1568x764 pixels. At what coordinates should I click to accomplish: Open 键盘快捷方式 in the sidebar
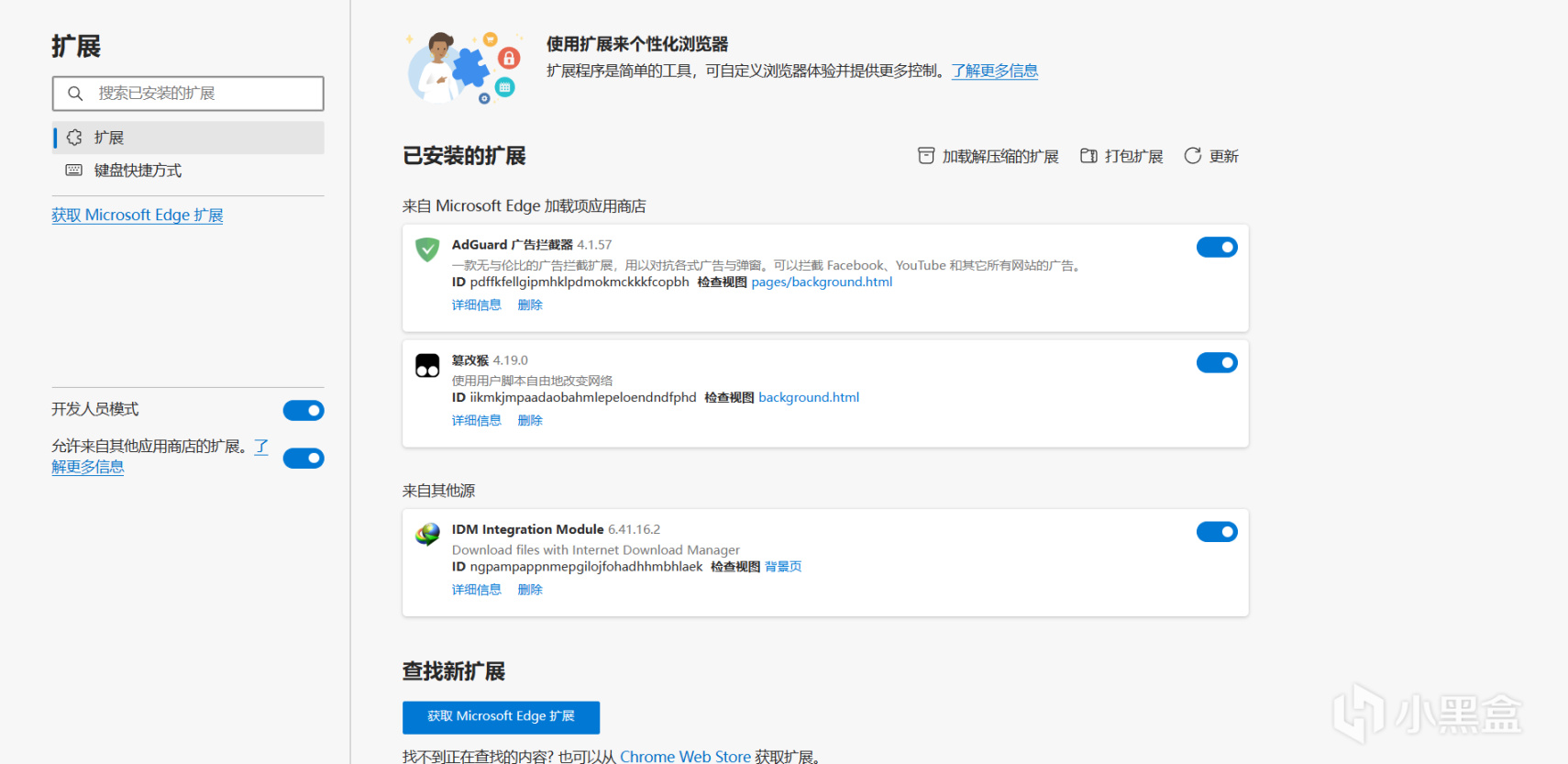[188, 171]
